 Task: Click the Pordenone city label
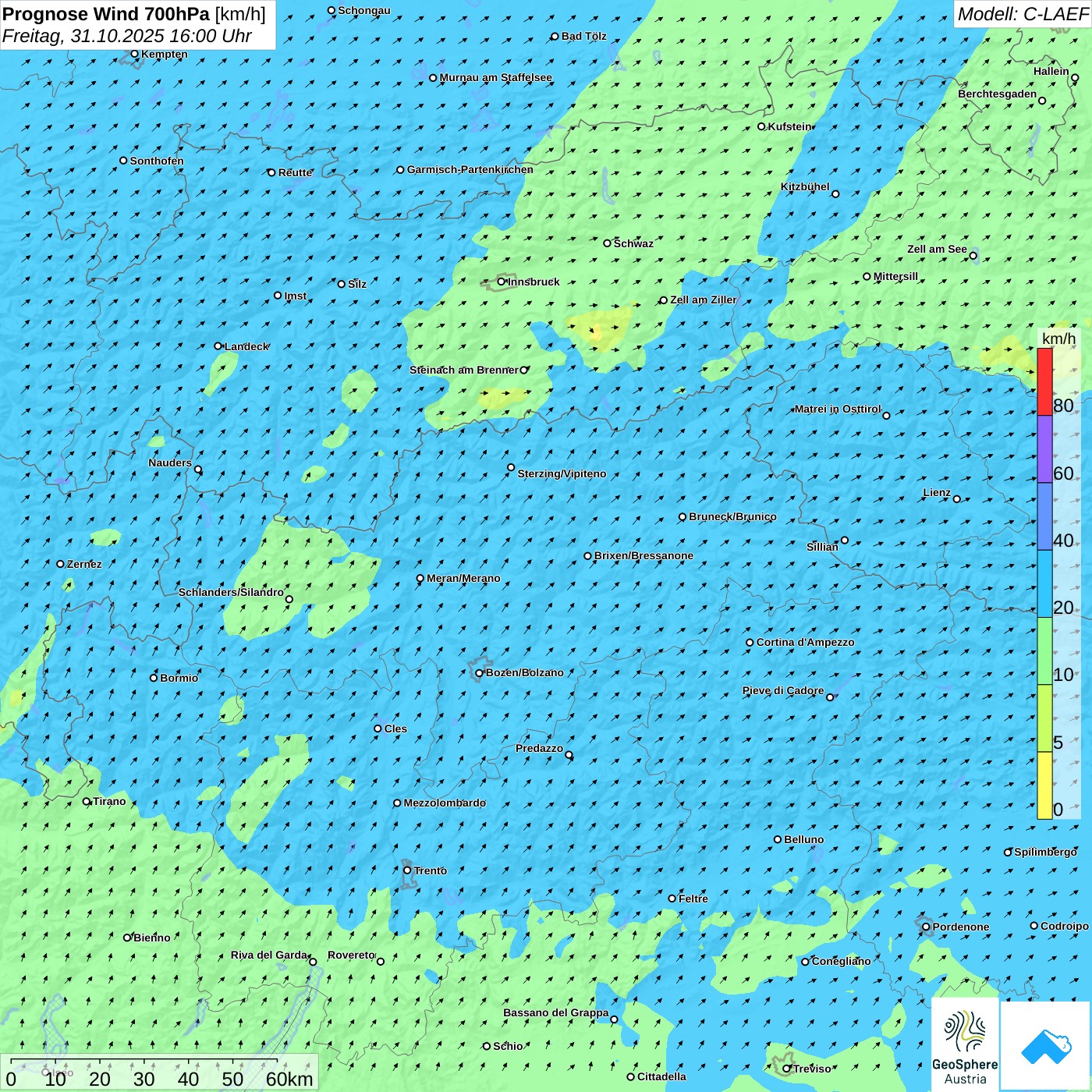961,927
